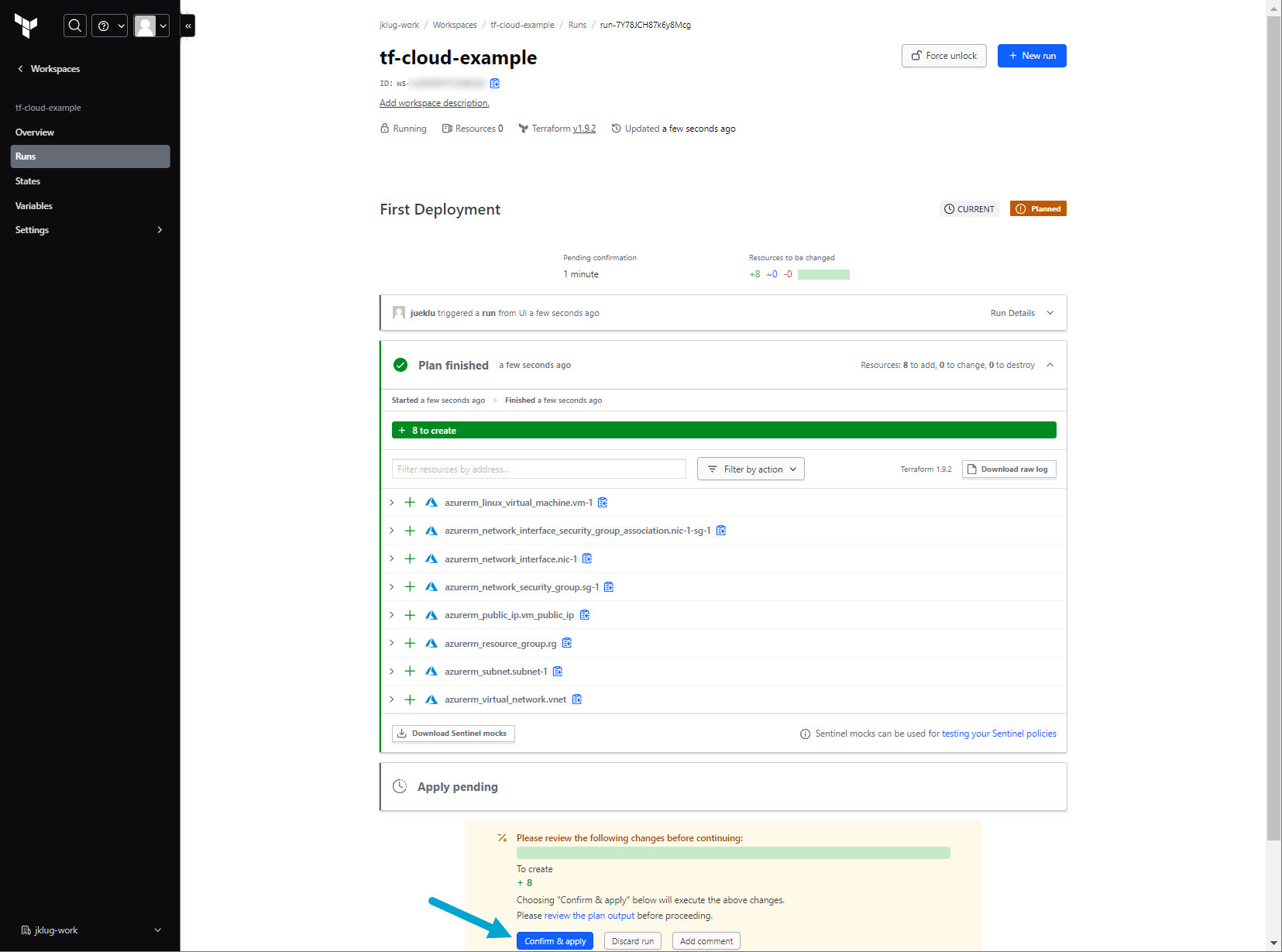Collapse the sidebar with the double-chevron icon

click(187, 26)
